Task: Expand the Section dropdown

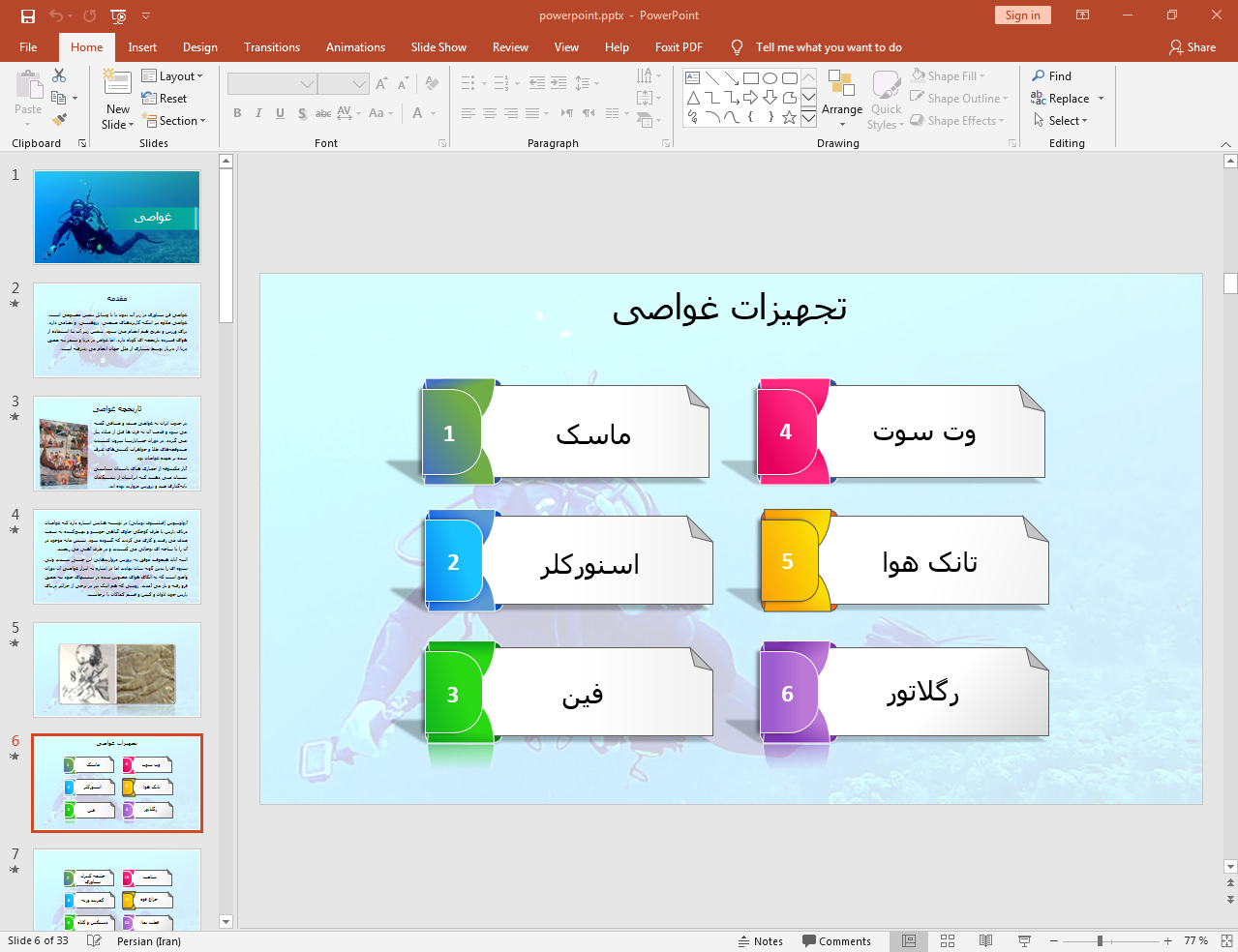Action: click(x=174, y=121)
